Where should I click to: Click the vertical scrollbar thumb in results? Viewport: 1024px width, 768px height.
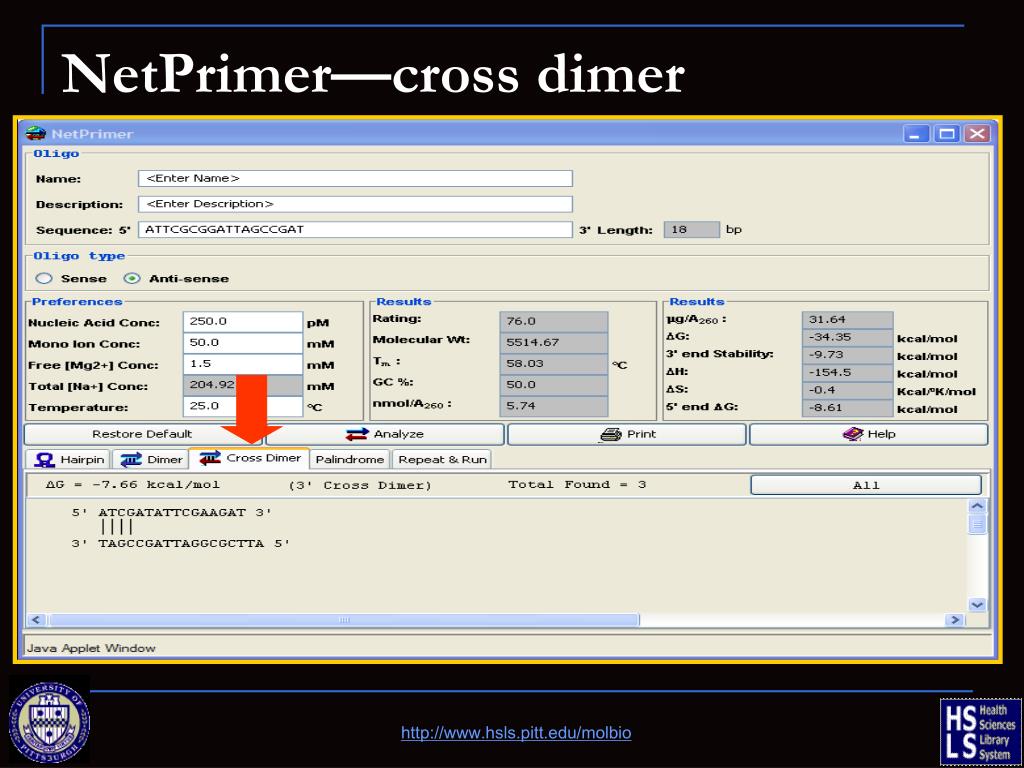pos(977,524)
